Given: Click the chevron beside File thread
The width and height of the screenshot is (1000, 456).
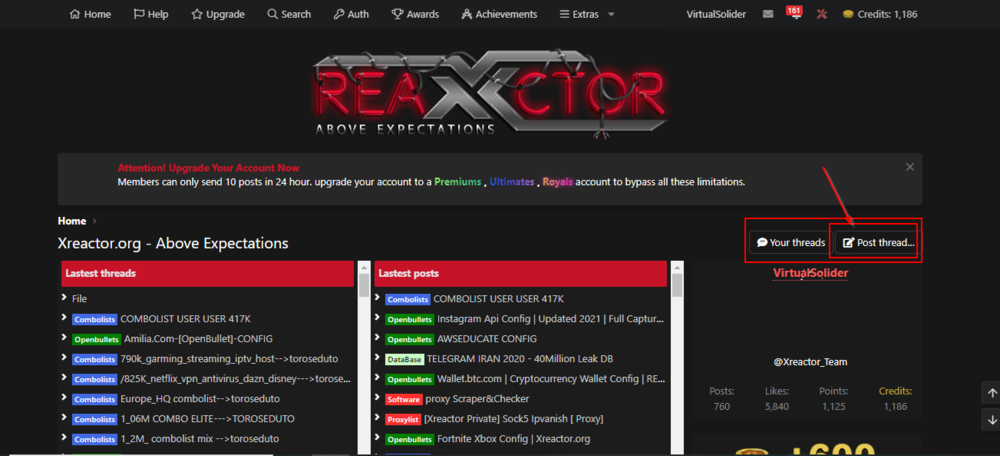Looking at the screenshot, I should point(64,298).
